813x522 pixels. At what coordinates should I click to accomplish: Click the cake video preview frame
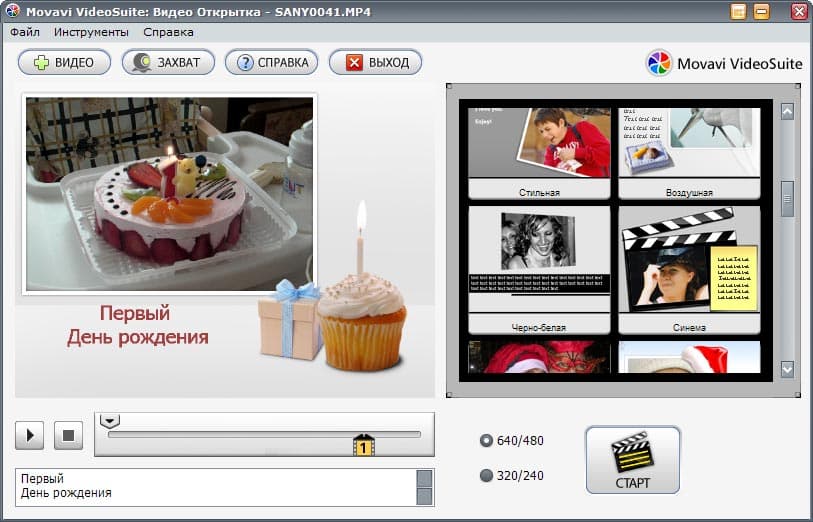170,194
